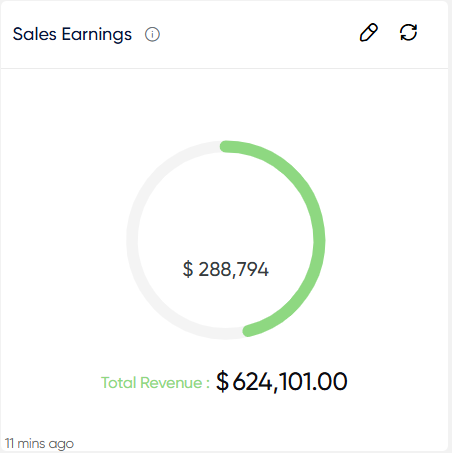Viewport: 452px width, 453px height.
Task: Click the Sales Earnings title
Action: pos(72,35)
